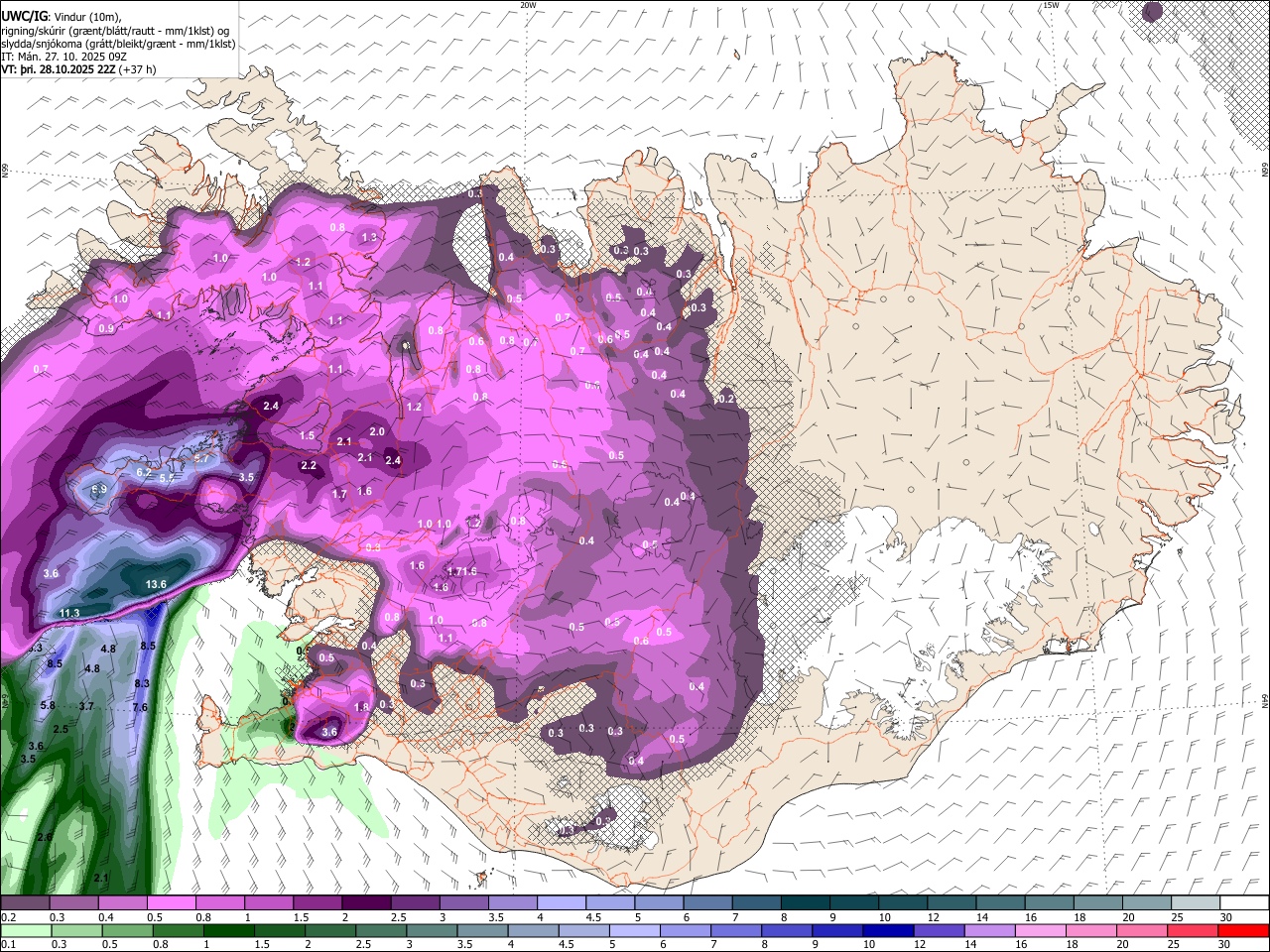Screen dimensions: 1270x952
Task: Click the 'UWC/IG: Vindur (10m)' title line
Action: [62, 16]
